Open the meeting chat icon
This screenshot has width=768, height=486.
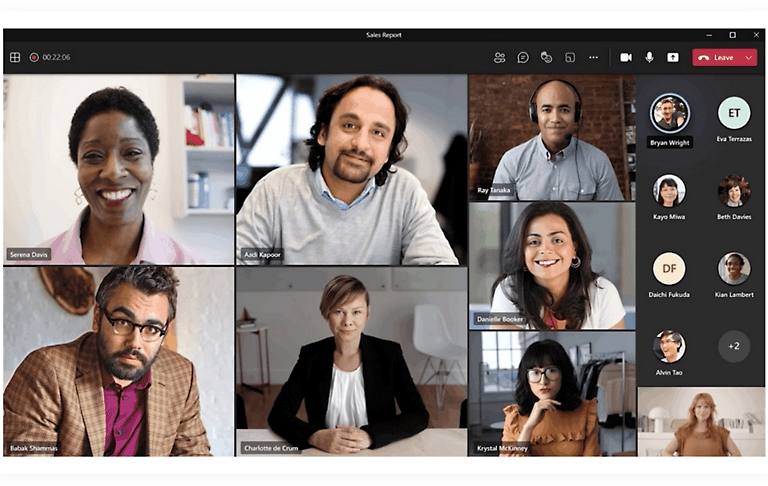click(x=523, y=57)
